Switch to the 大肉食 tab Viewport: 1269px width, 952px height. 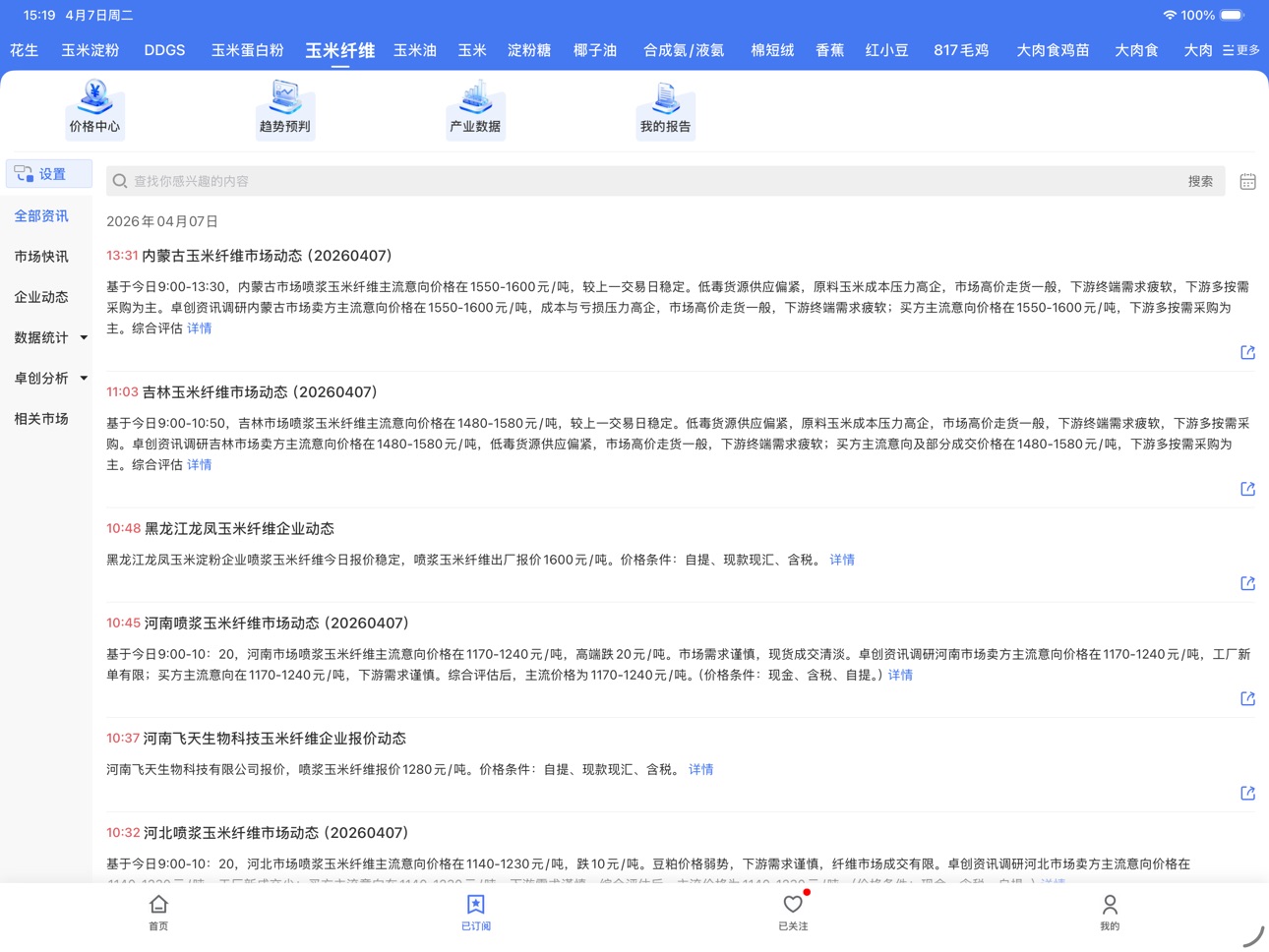click(1136, 50)
